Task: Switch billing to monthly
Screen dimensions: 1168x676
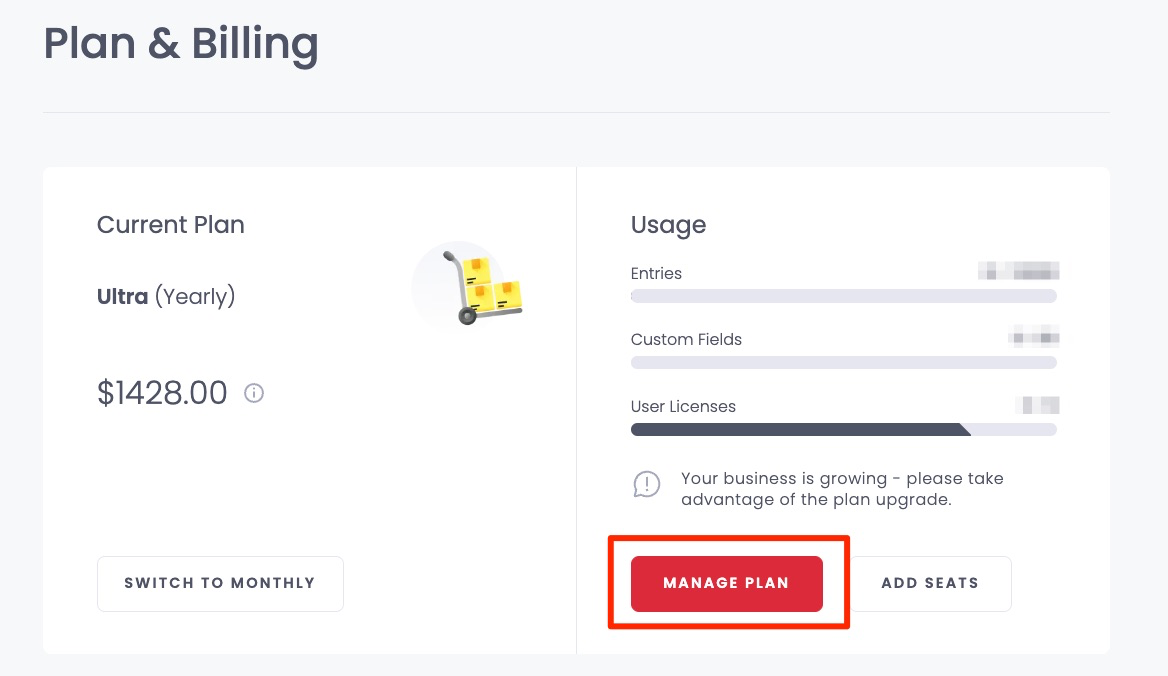Action: coord(220,584)
